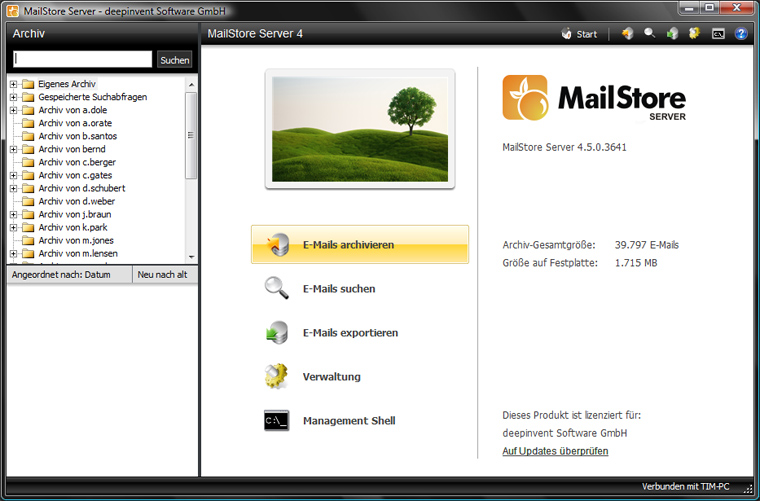Click the folder icon of Archiv von m.jones
Screen dimensions: 760x501
(28, 241)
